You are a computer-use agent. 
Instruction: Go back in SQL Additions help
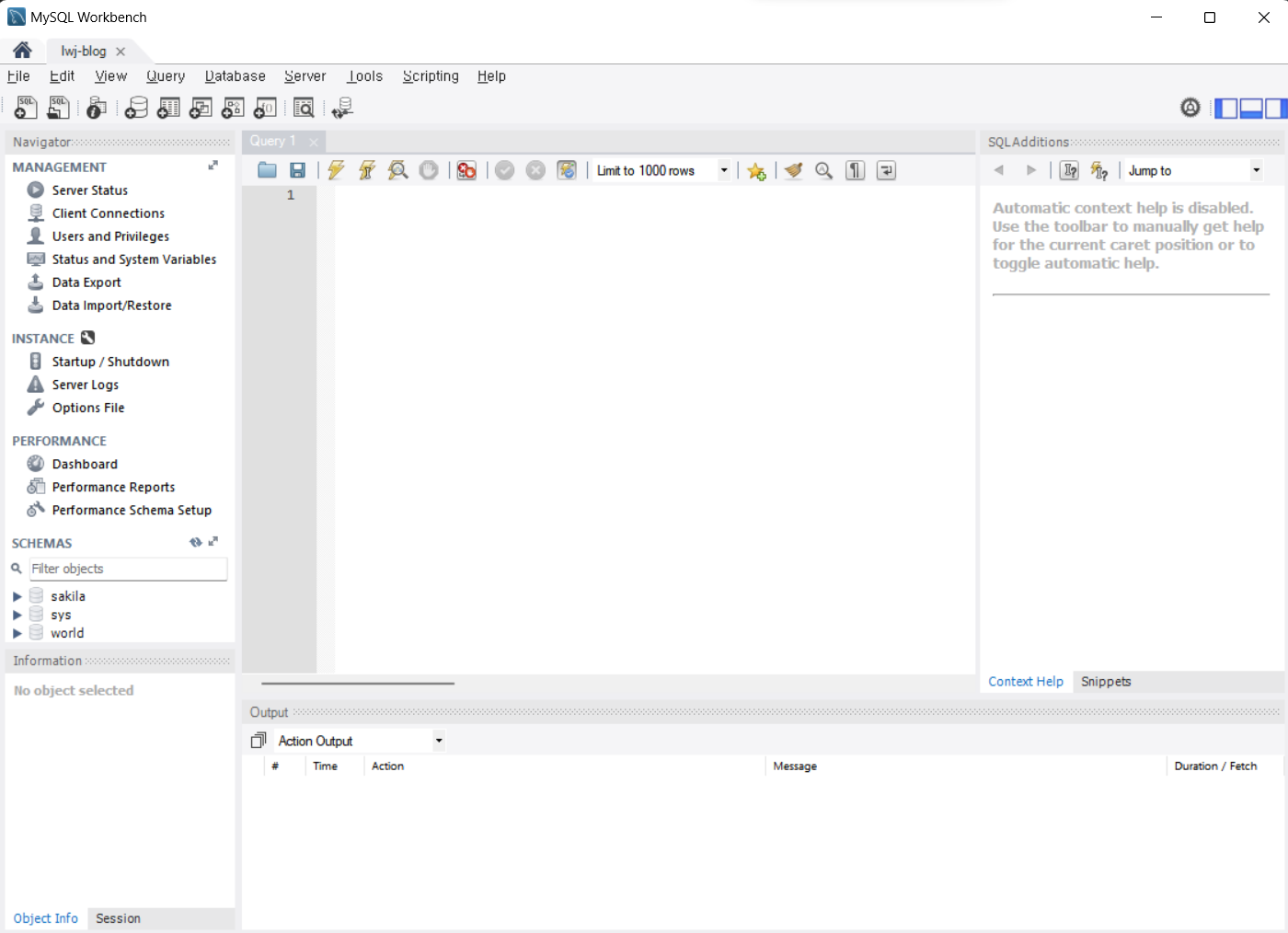click(x=999, y=170)
